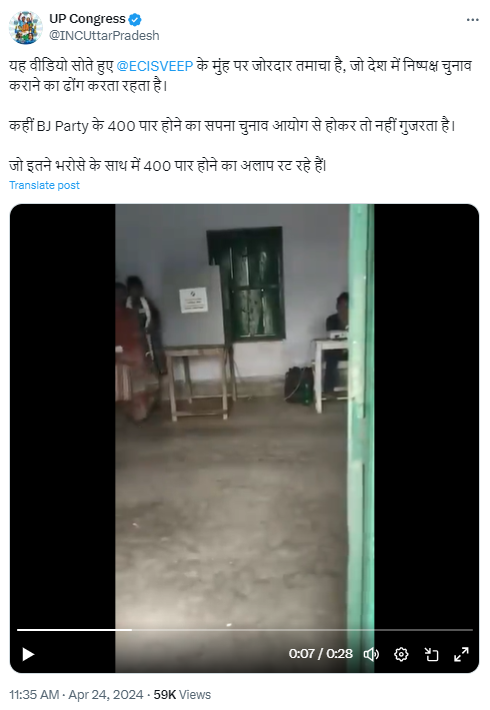Viewport: 490px width, 710px height.
Task: Open UP Congress display name profile
Action: 87,19
